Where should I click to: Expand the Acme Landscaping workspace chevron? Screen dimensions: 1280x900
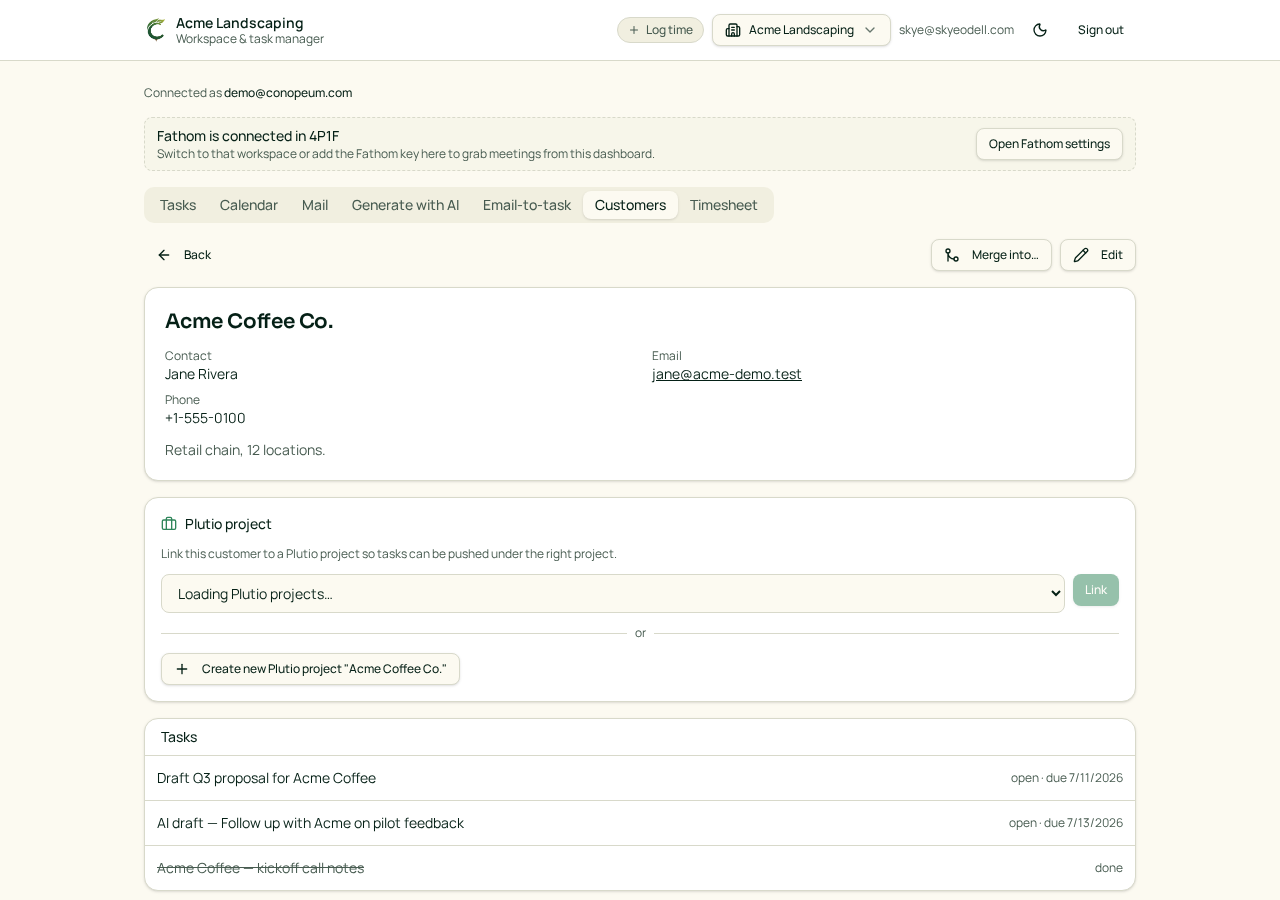[x=870, y=30]
